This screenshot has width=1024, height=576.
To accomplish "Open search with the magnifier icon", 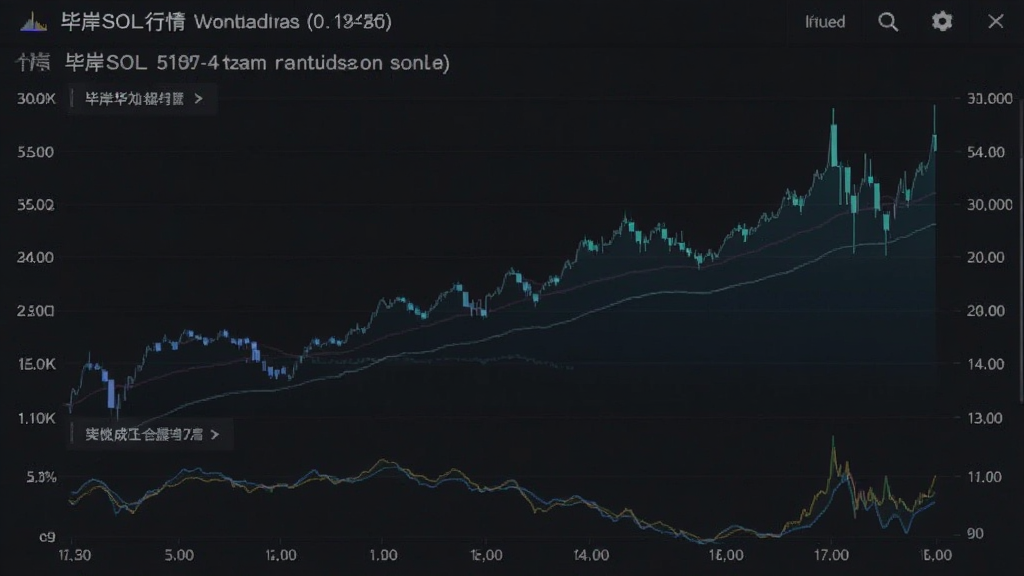I will click(888, 22).
